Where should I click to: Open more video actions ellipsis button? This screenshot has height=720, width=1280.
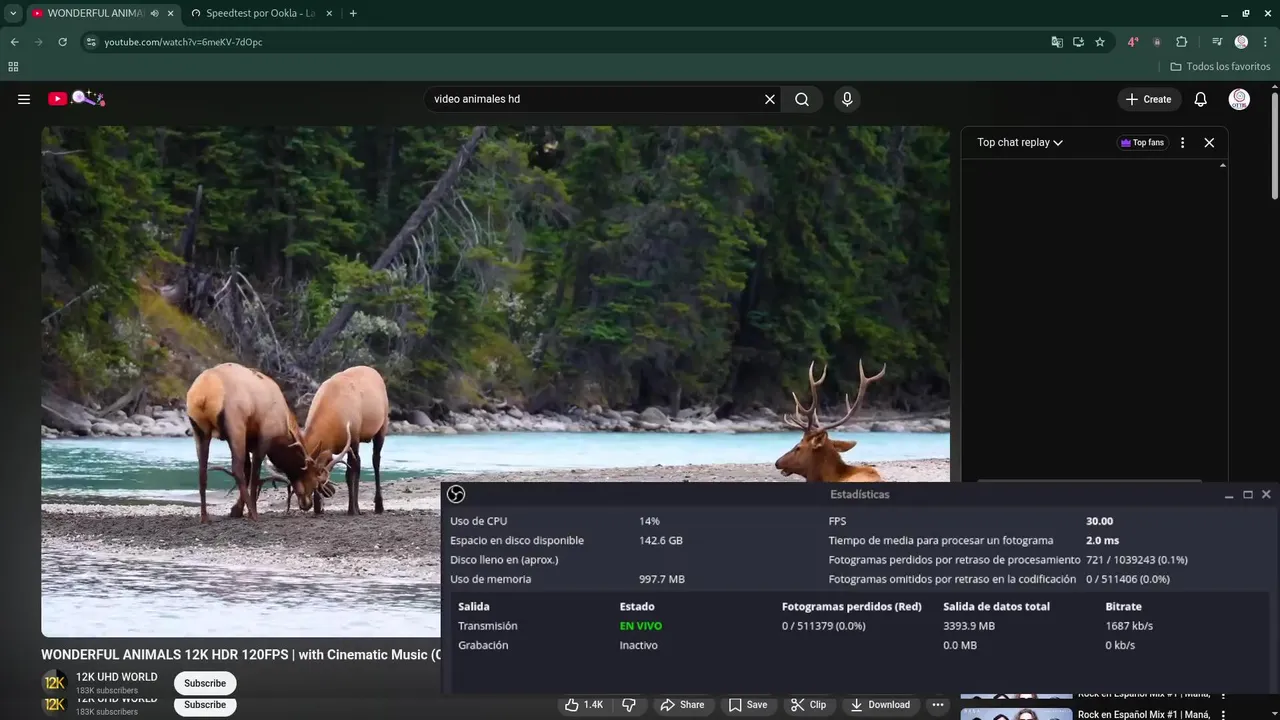(938, 705)
